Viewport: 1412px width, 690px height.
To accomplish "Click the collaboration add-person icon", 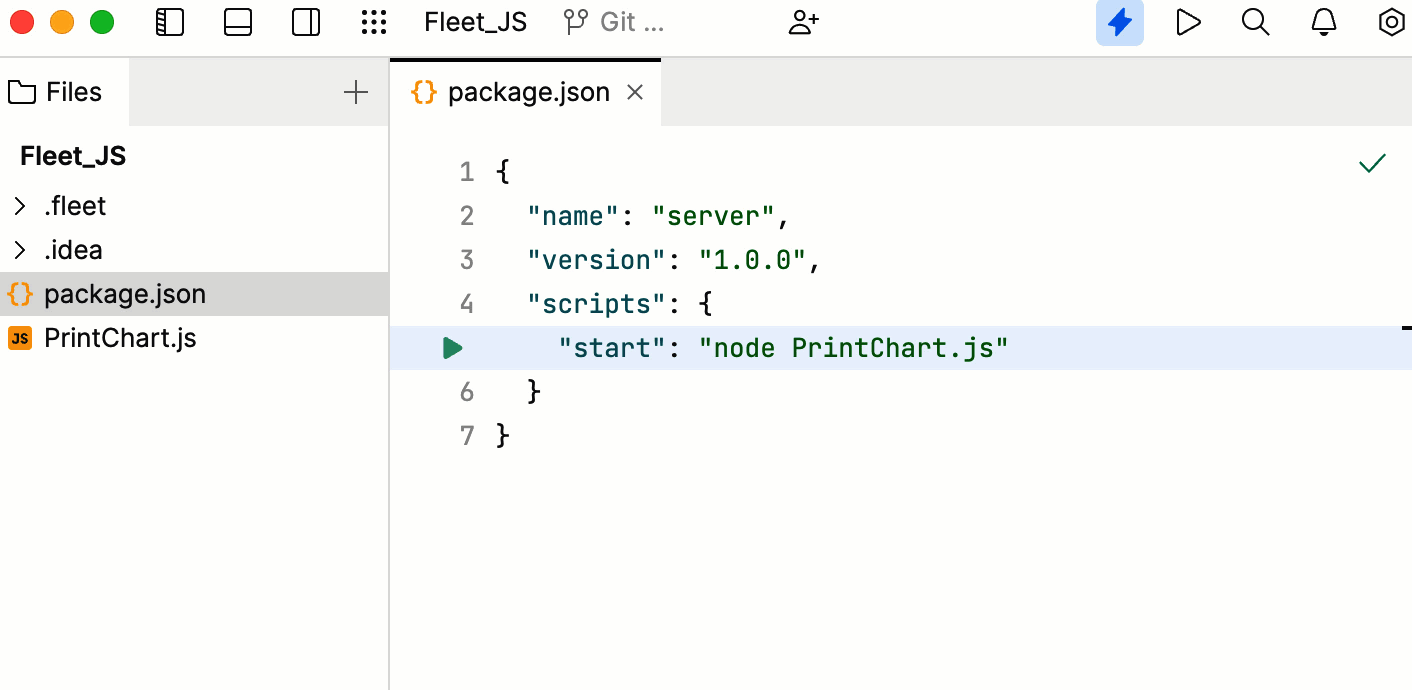I will 803,22.
